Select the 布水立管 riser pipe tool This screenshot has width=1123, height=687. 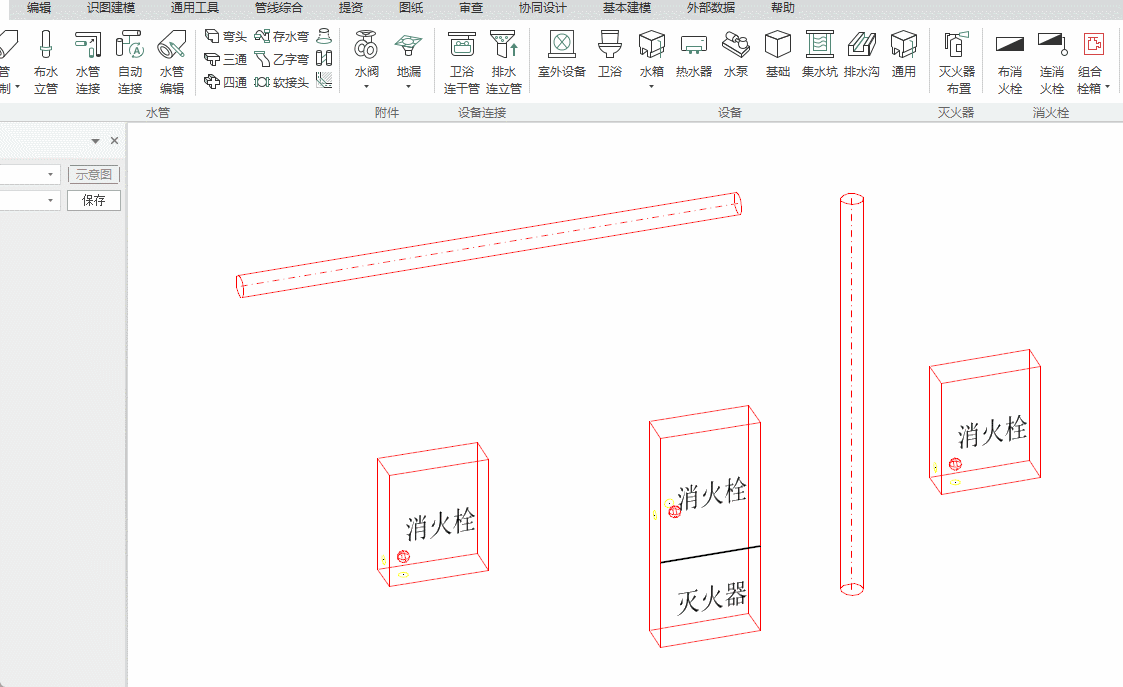tap(45, 62)
